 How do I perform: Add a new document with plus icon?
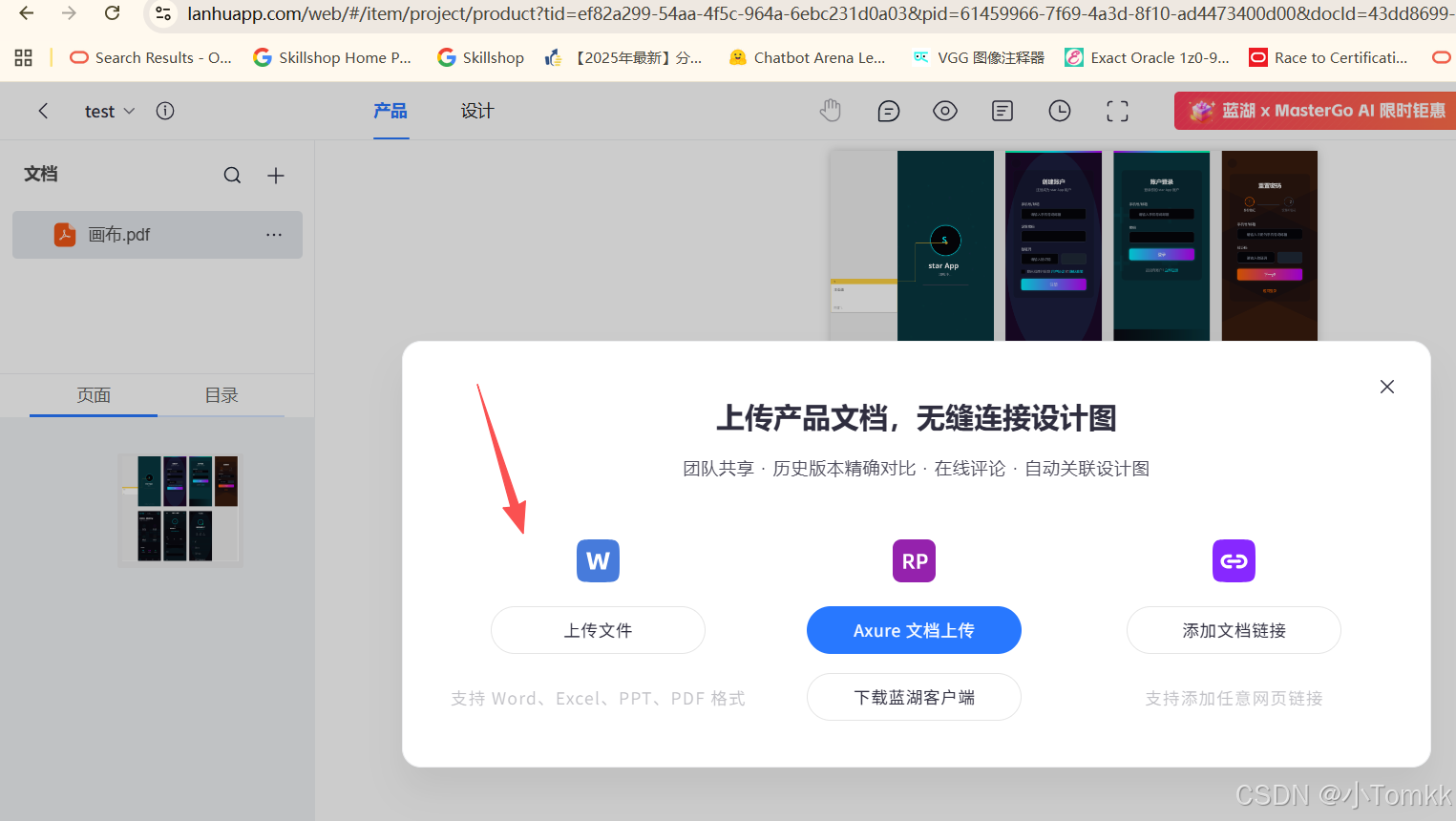276,175
